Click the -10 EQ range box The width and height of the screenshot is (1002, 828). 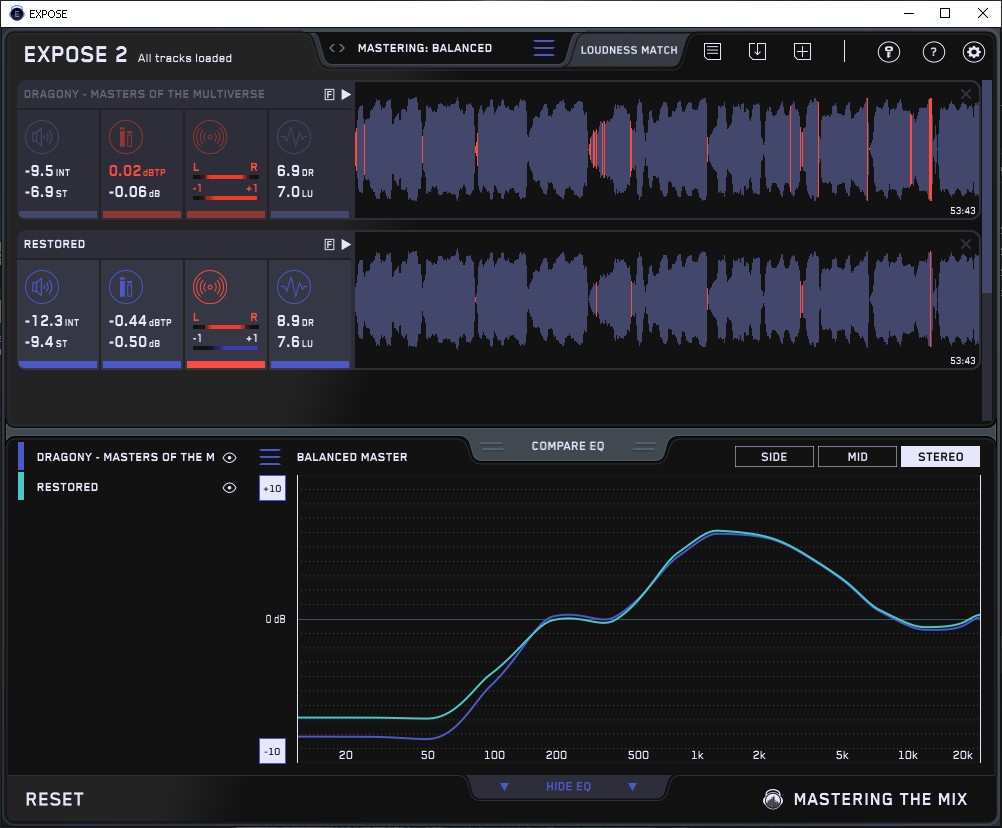click(272, 751)
